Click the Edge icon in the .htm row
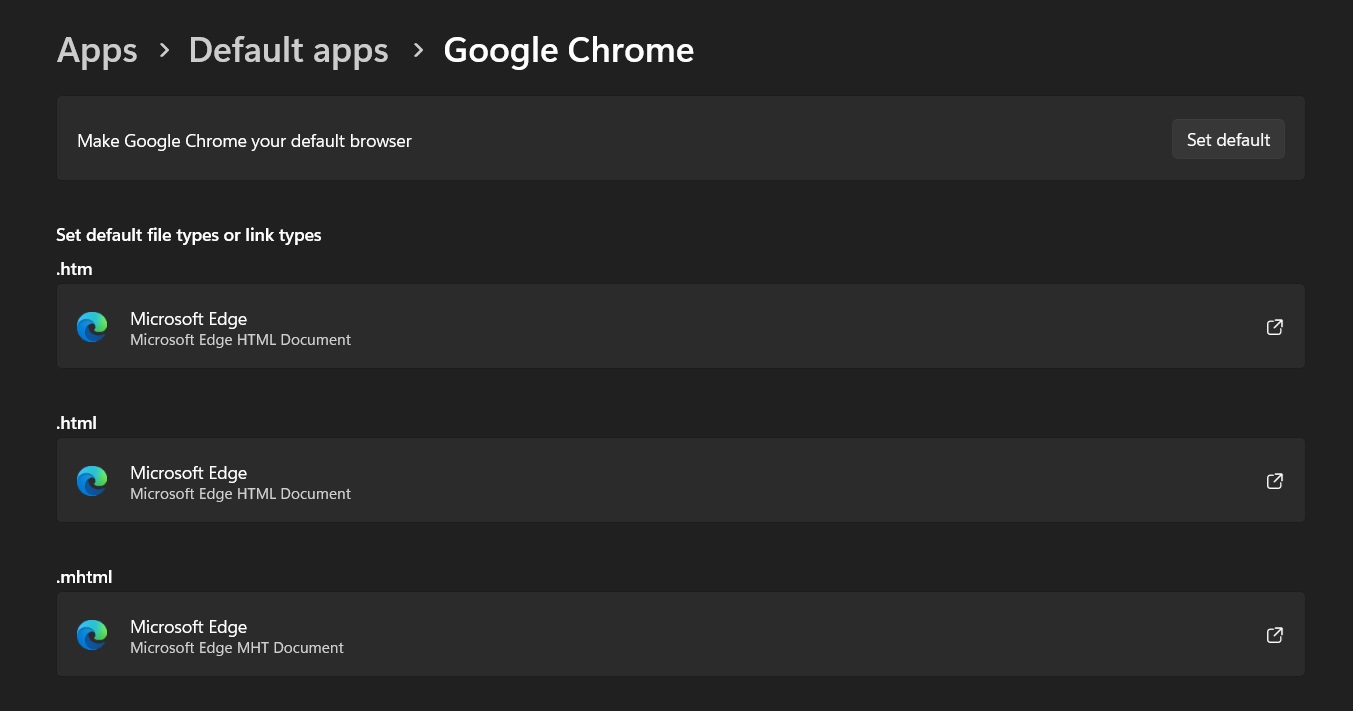Screen dimensions: 1353x711 click(x=92, y=327)
